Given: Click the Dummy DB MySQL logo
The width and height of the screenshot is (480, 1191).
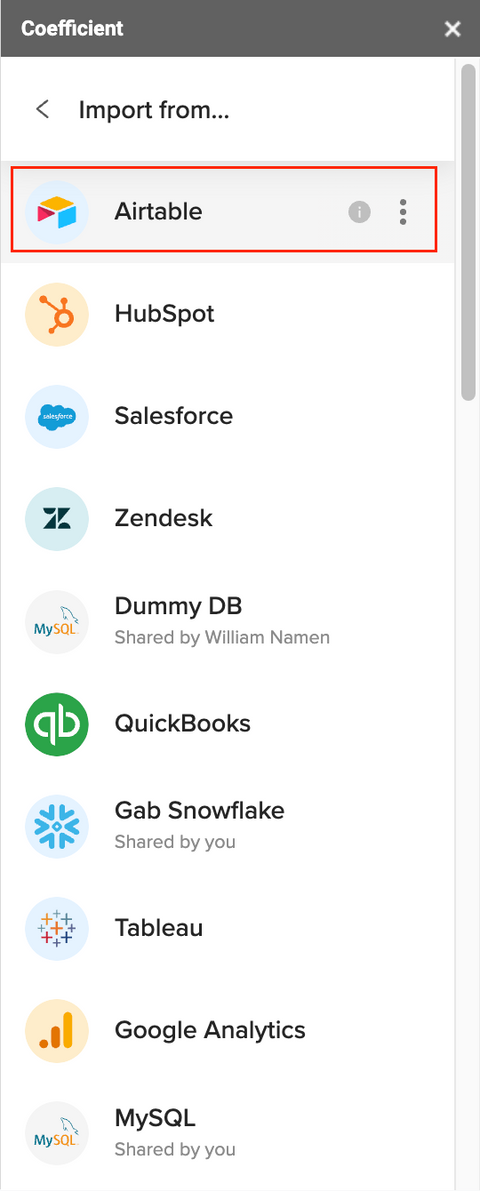Looking at the screenshot, I should (x=57, y=621).
